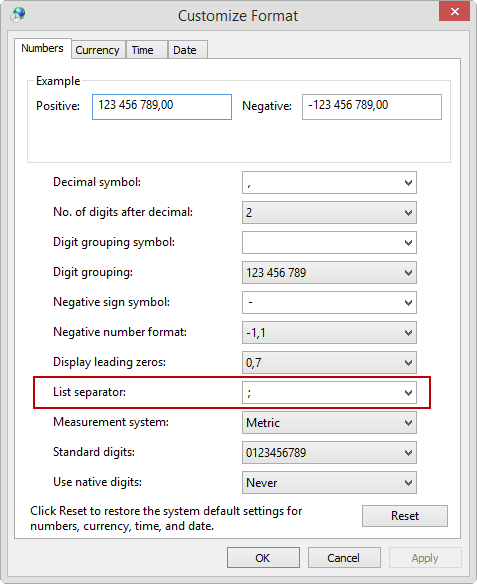Open the Use native digits dropdown

coord(329,483)
